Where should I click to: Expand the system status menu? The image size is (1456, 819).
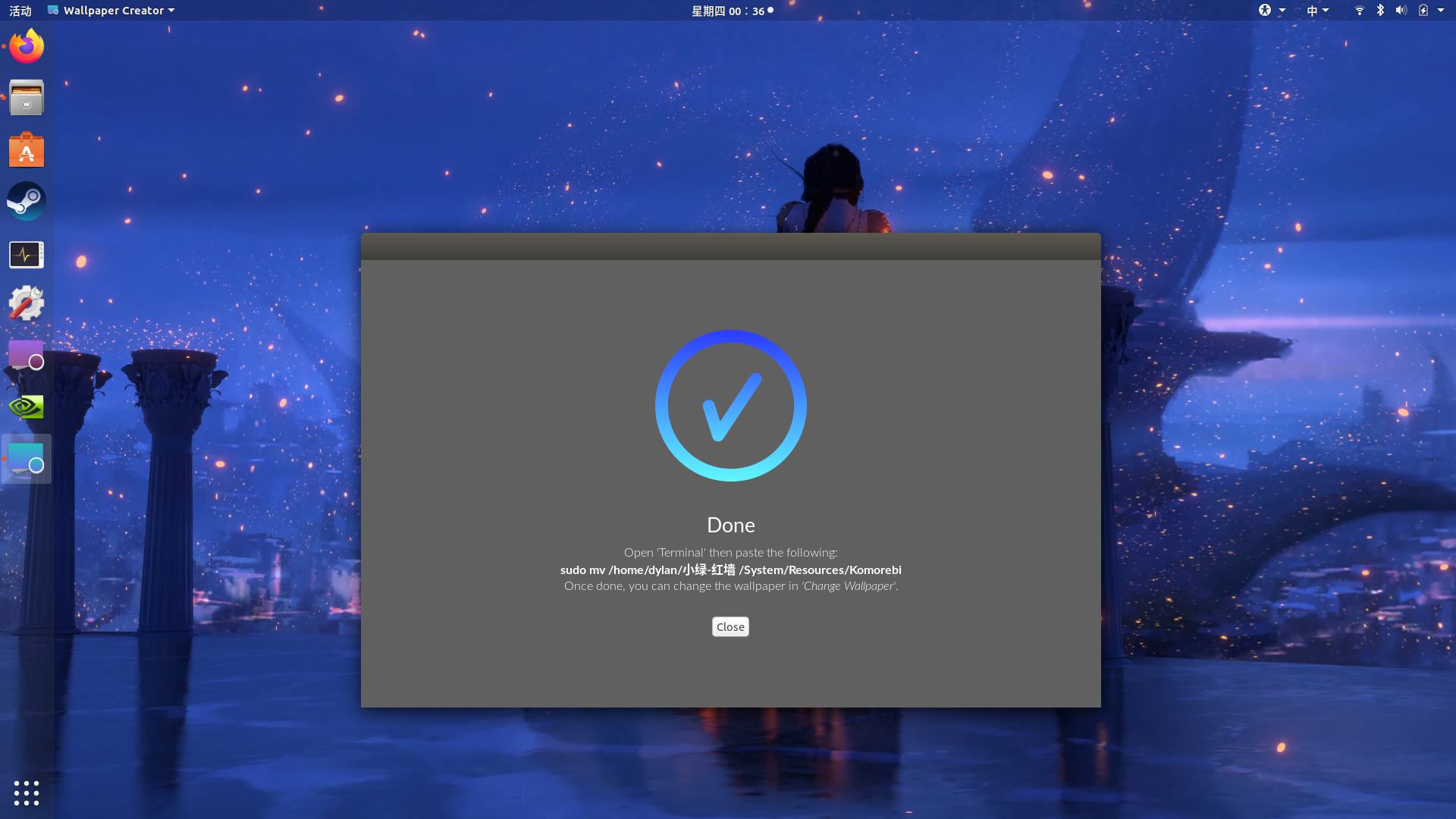point(1439,10)
